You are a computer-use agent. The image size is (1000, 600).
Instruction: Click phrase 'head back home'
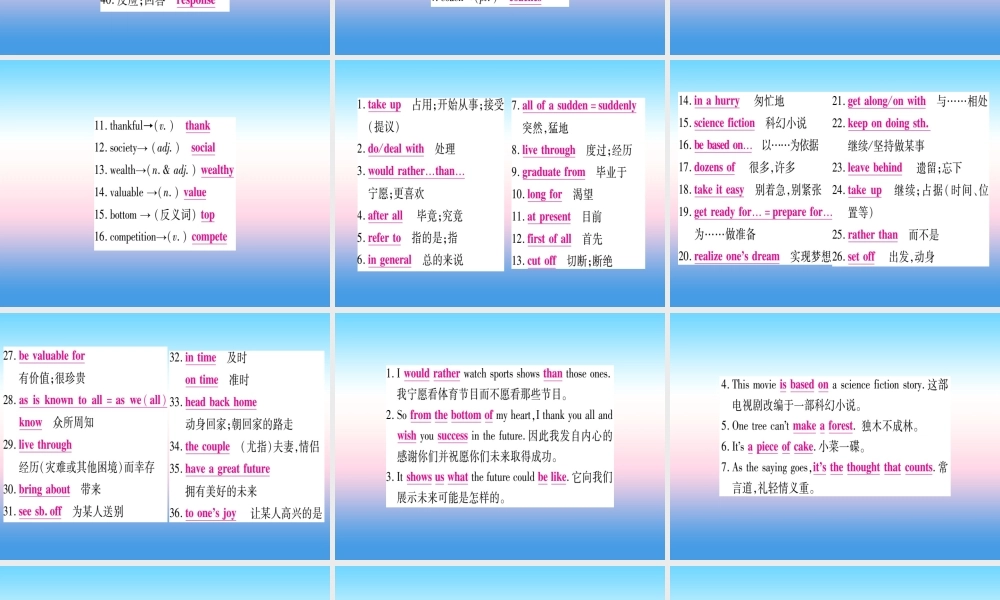point(221,402)
